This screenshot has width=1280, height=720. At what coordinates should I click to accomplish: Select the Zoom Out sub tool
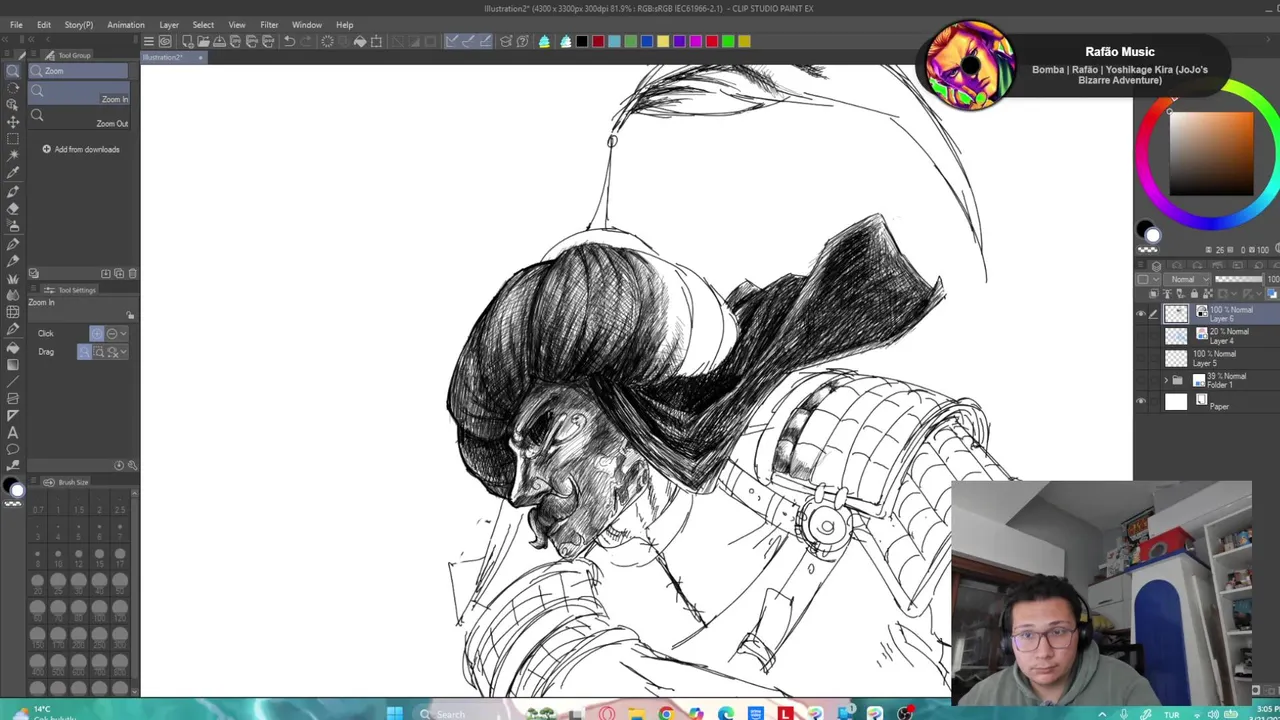(80, 118)
